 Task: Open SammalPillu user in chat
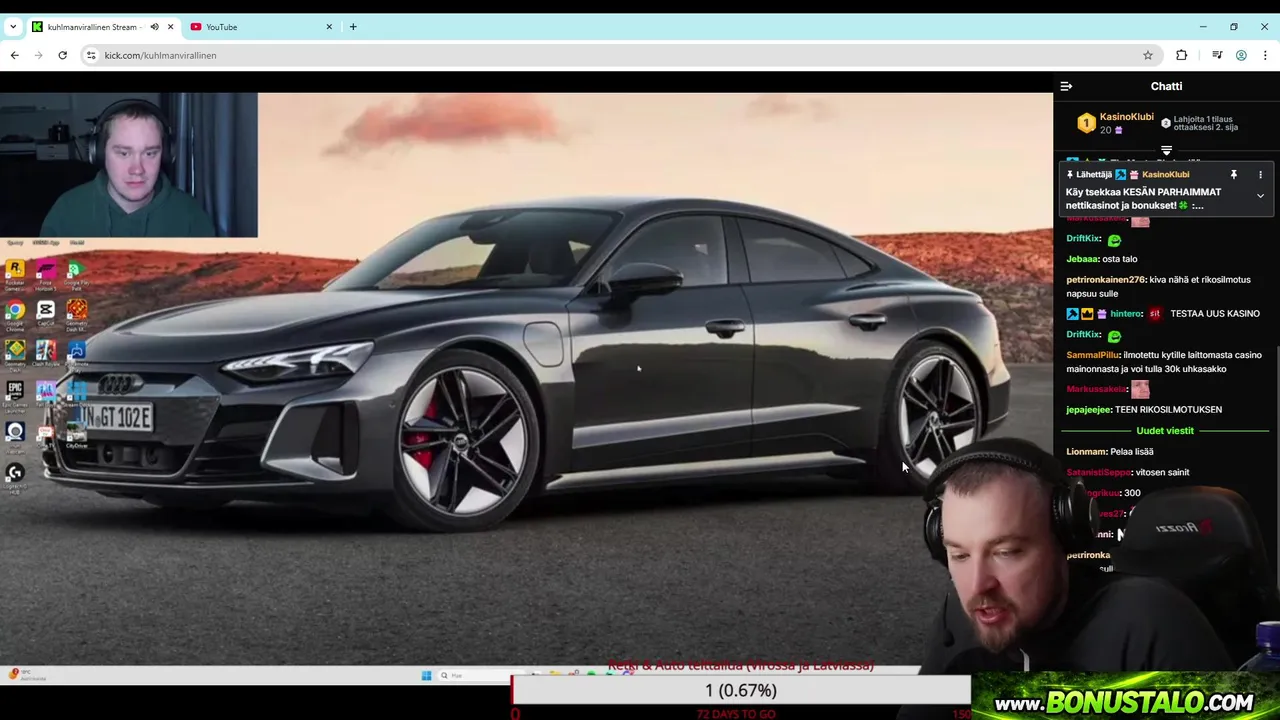[1093, 355]
